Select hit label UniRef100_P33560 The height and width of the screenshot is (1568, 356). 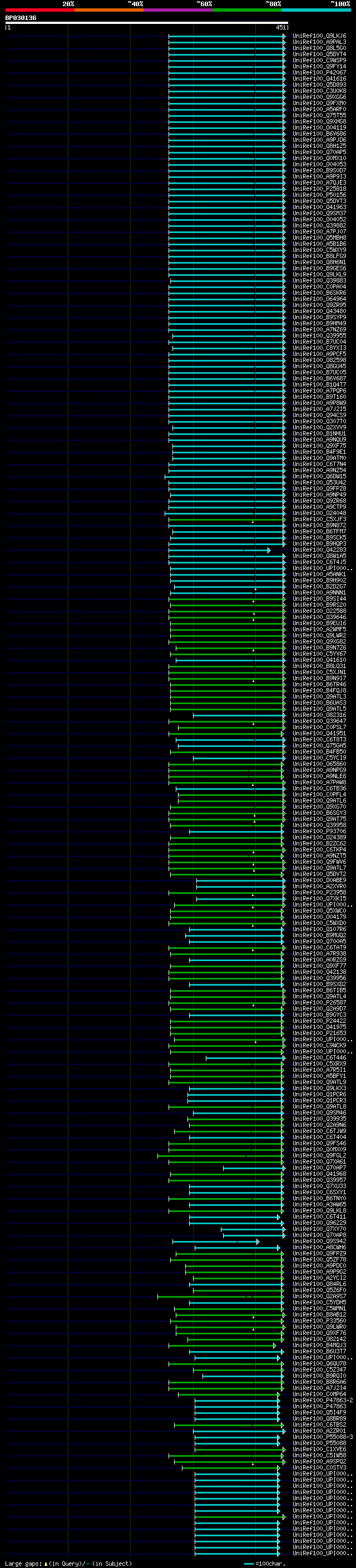point(319,1321)
